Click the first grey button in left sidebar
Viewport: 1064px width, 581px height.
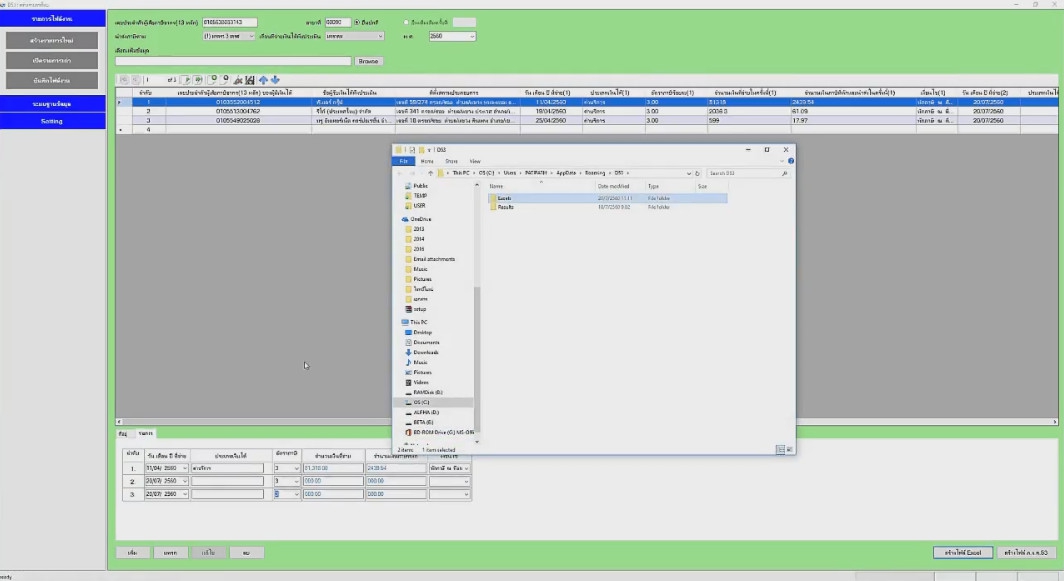pyautogui.click(x=52, y=40)
